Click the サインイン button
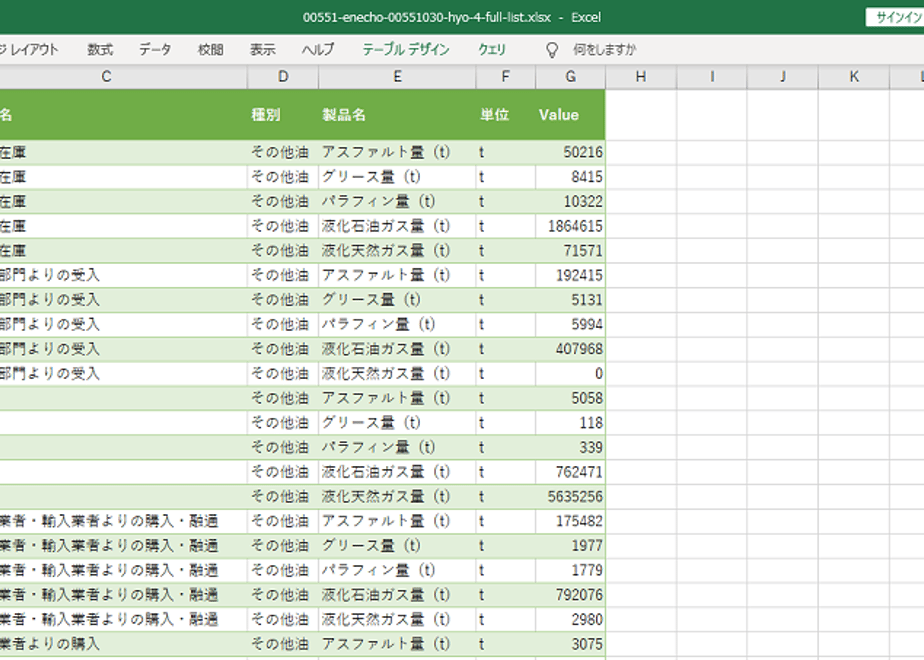Image resolution: width=924 pixels, height=660 pixels. [x=897, y=17]
